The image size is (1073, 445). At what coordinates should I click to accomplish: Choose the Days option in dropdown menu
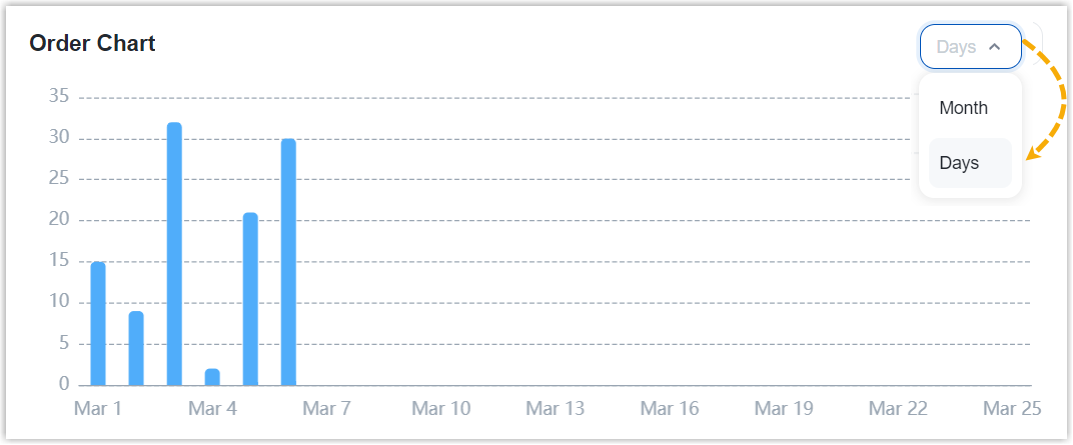pos(960,163)
